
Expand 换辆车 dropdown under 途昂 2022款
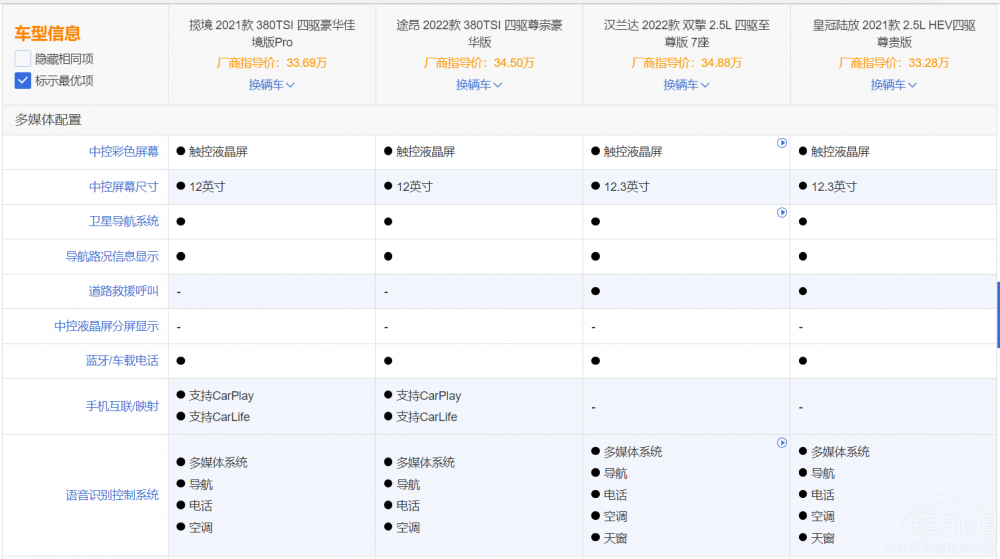479,85
